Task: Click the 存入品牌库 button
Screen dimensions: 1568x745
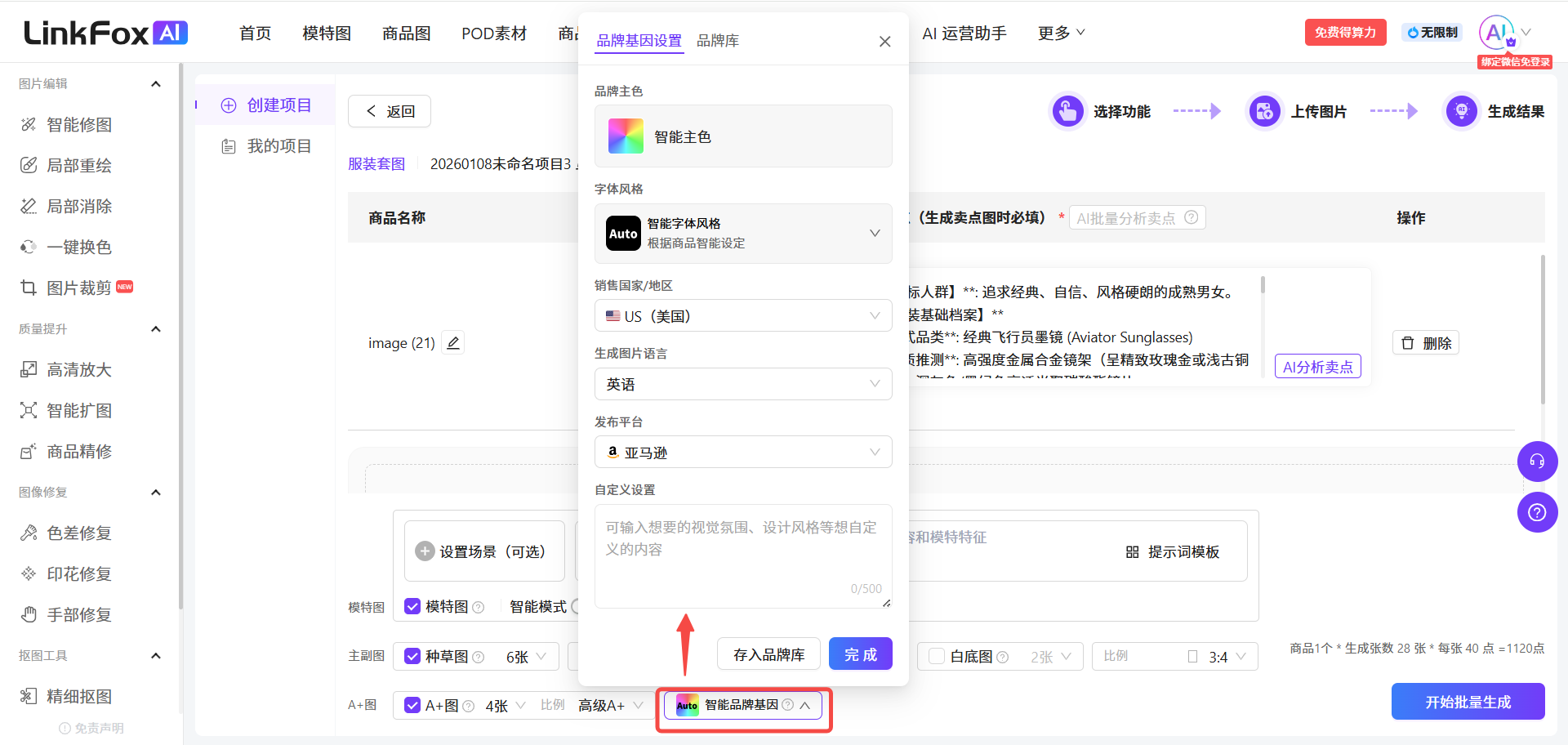Action: 768,654
